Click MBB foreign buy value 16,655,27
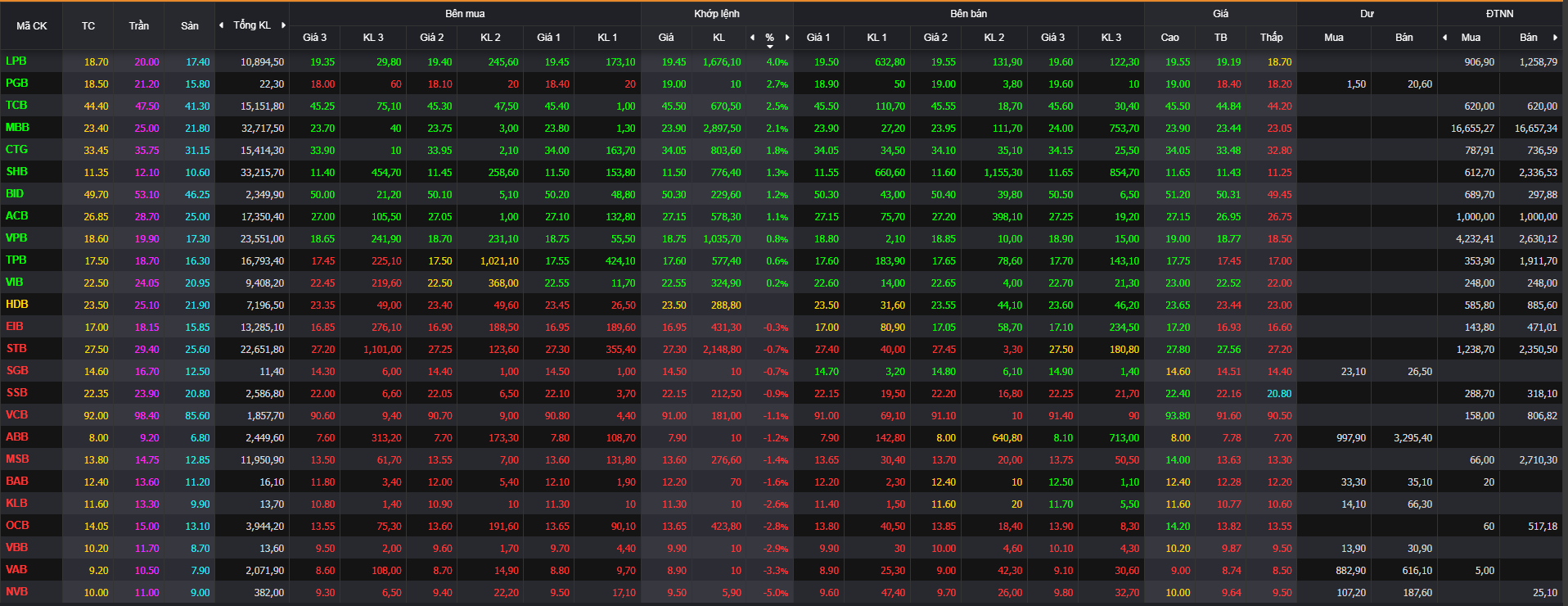The width and height of the screenshot is (1568, 606). coord(1472,129)
